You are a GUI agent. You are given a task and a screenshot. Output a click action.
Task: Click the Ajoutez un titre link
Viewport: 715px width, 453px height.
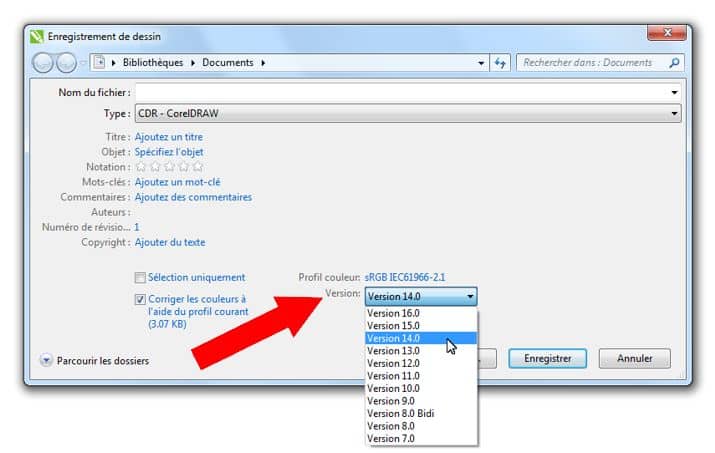click(x=168, y=137)
